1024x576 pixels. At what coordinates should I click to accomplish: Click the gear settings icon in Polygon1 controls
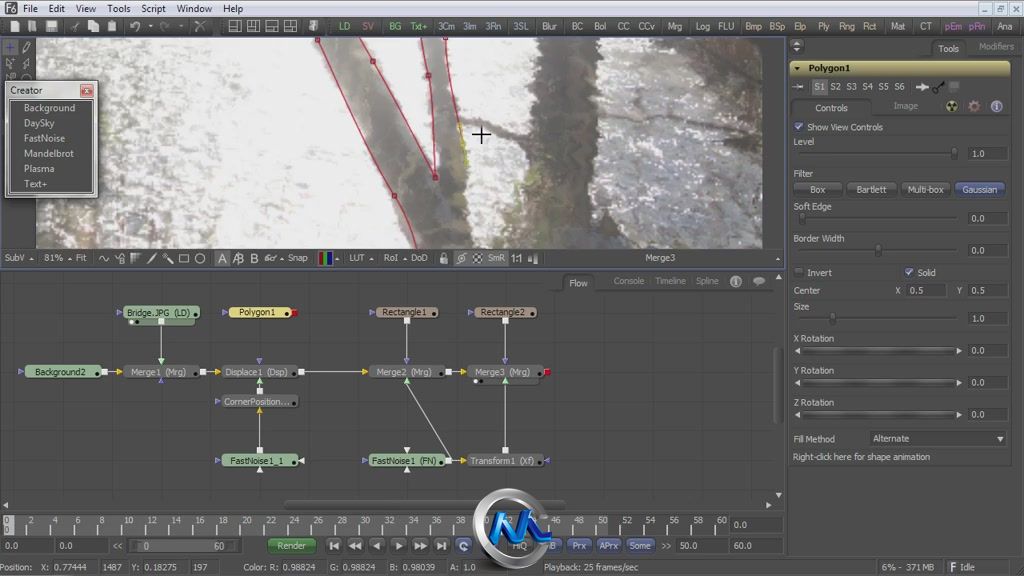coord(974,106)
